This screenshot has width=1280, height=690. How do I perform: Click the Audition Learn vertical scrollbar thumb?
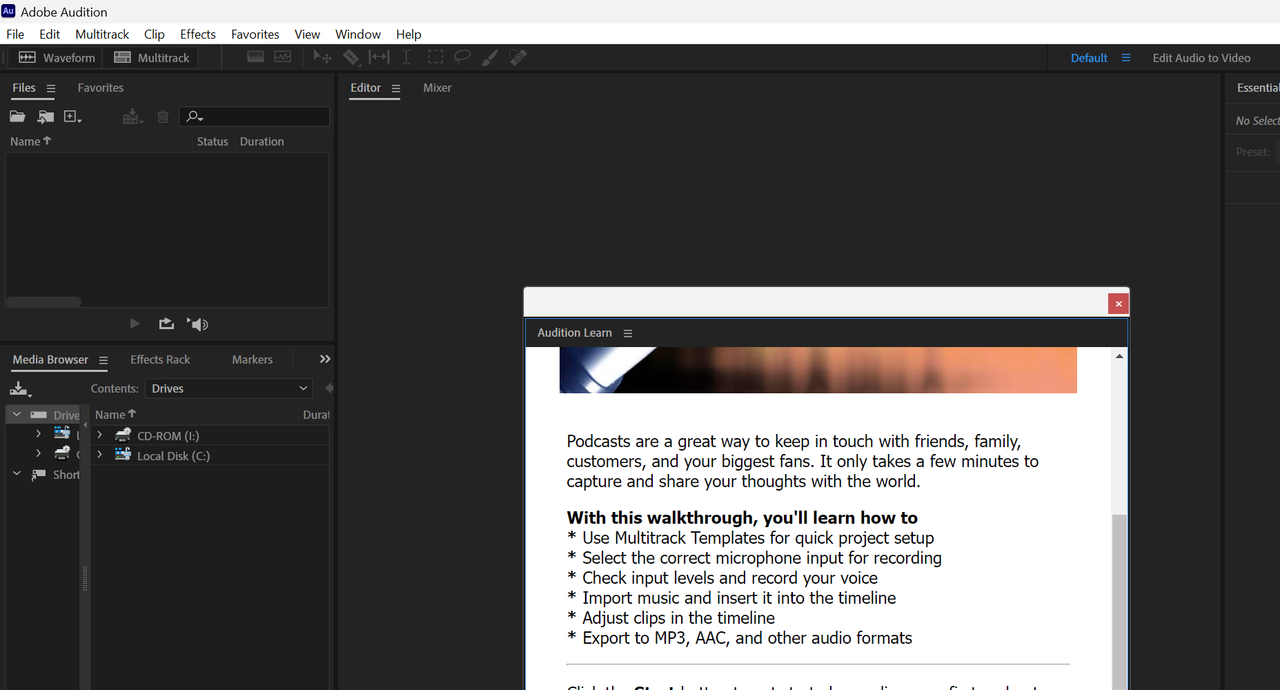coord(1119,602)
